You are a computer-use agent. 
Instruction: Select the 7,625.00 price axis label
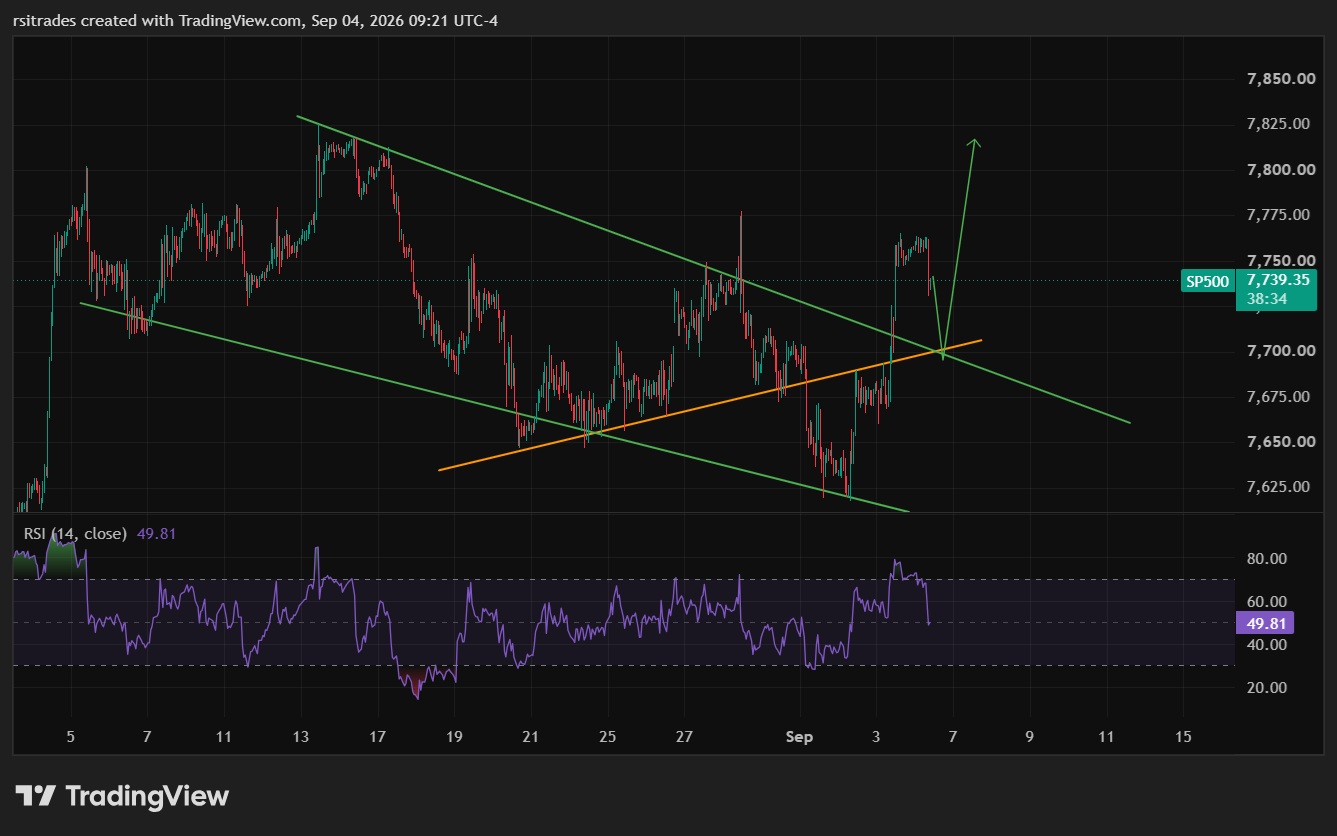click(1280, 487)
